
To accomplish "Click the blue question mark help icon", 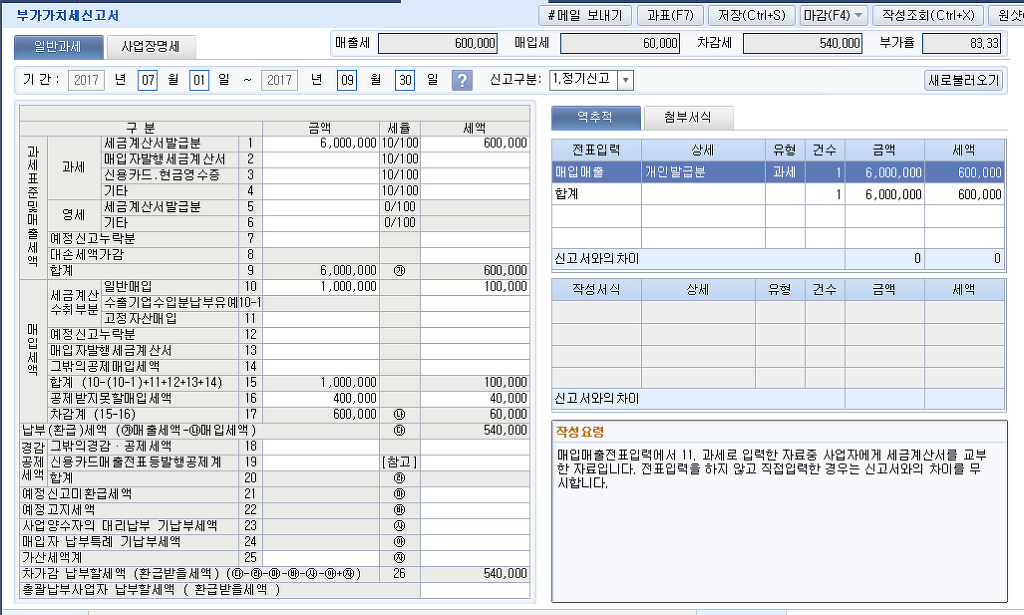I will 462,81.
